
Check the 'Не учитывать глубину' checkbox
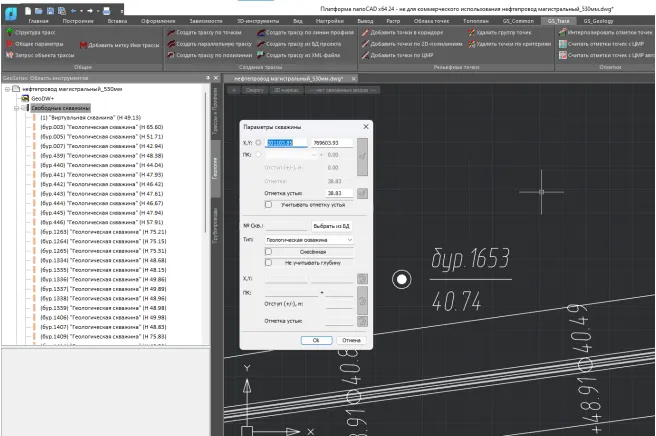coord(269,261)
